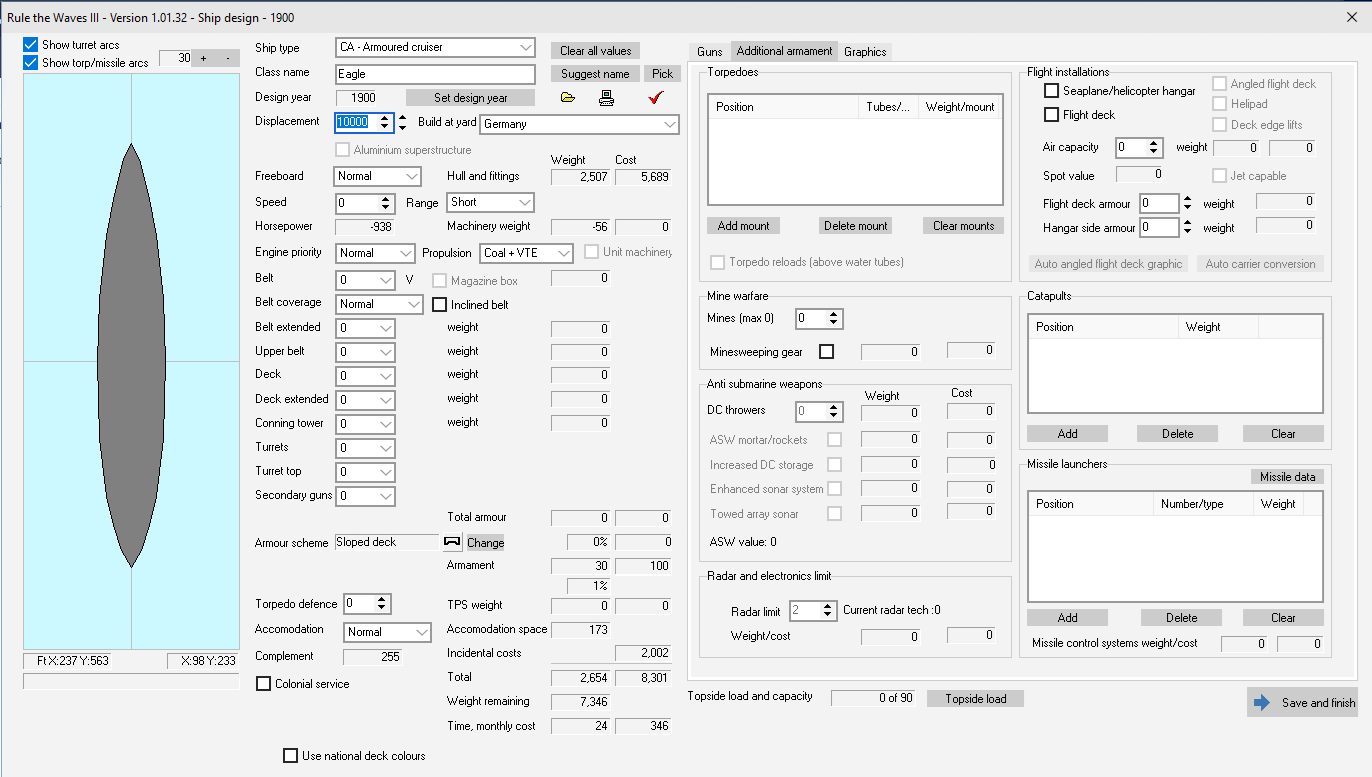Click the Weight/mount column header in Torpedoes

click(960, 107)
